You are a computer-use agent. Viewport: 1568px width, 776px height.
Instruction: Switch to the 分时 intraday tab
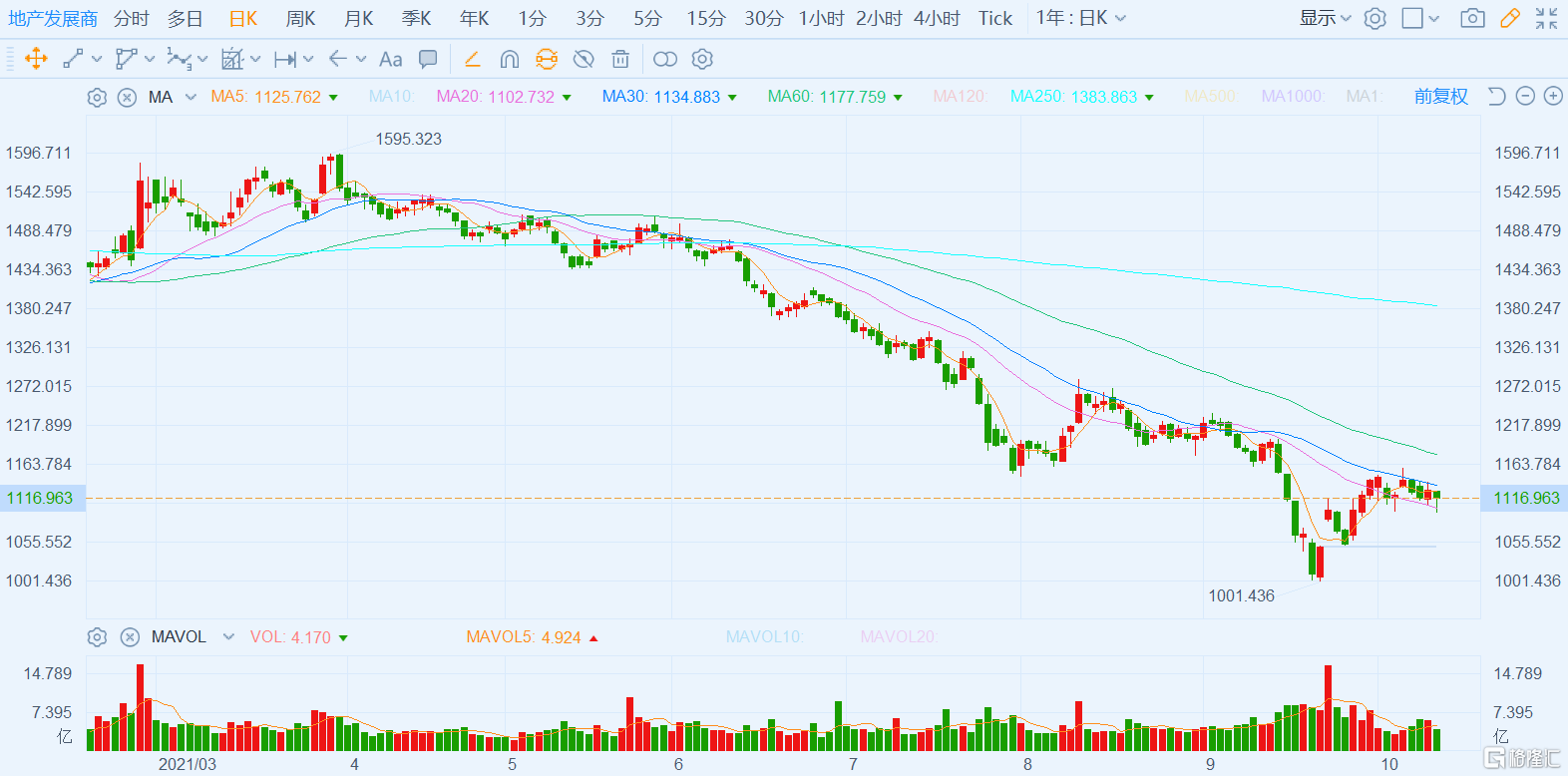(131, 18)
